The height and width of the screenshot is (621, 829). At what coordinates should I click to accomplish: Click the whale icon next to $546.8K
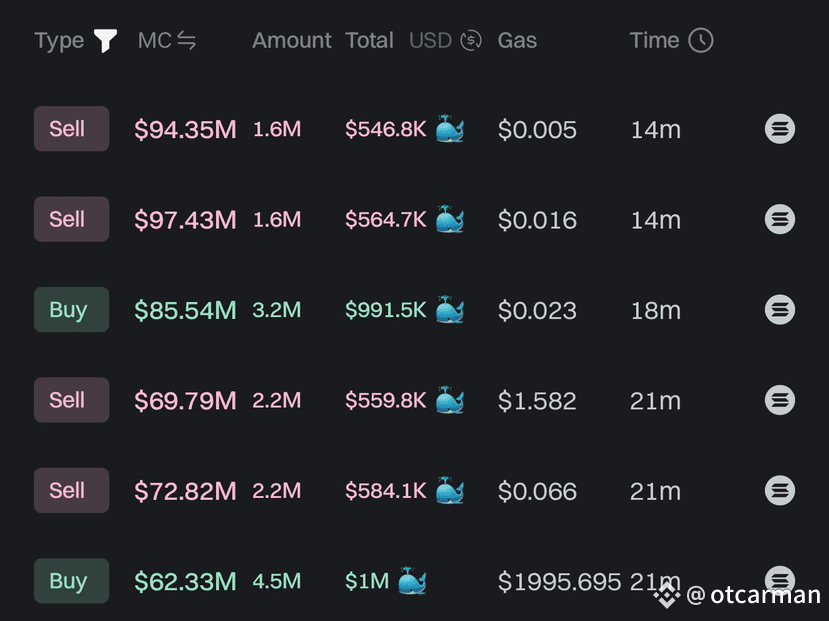[x=450, y=128]
